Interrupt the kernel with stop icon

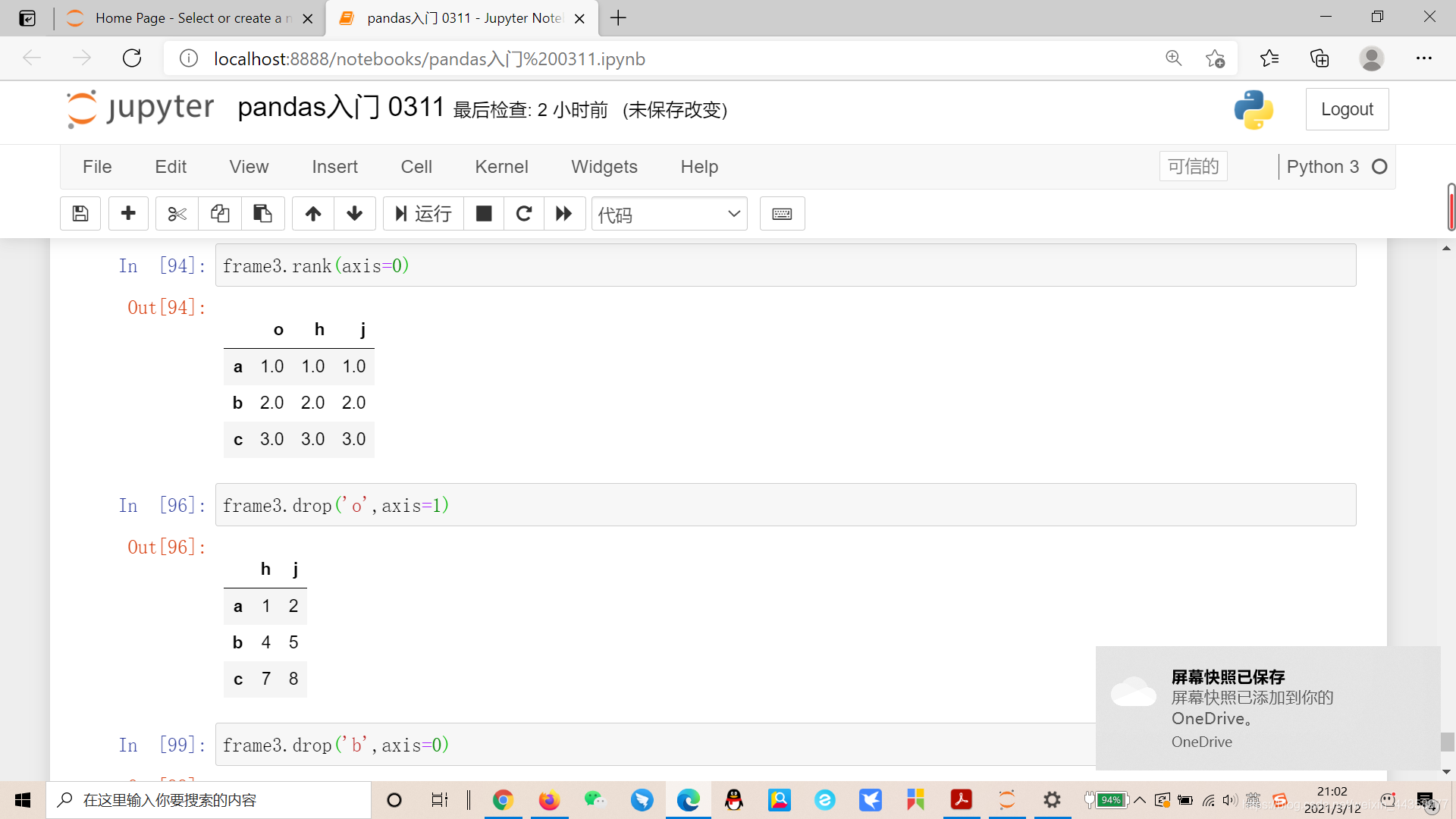pyautogui.click(x=484, y=213)
